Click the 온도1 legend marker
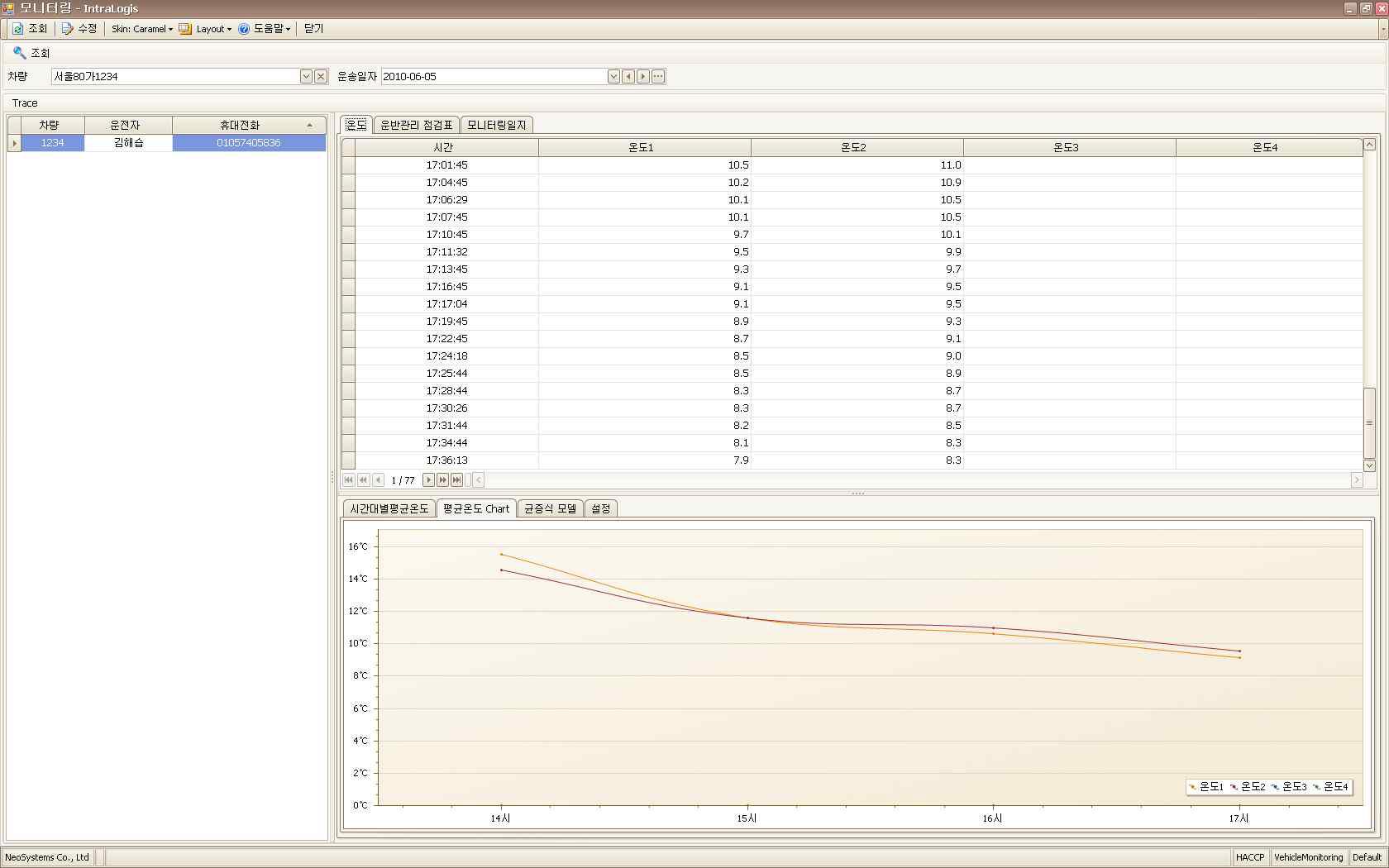 coord(1193,787)
